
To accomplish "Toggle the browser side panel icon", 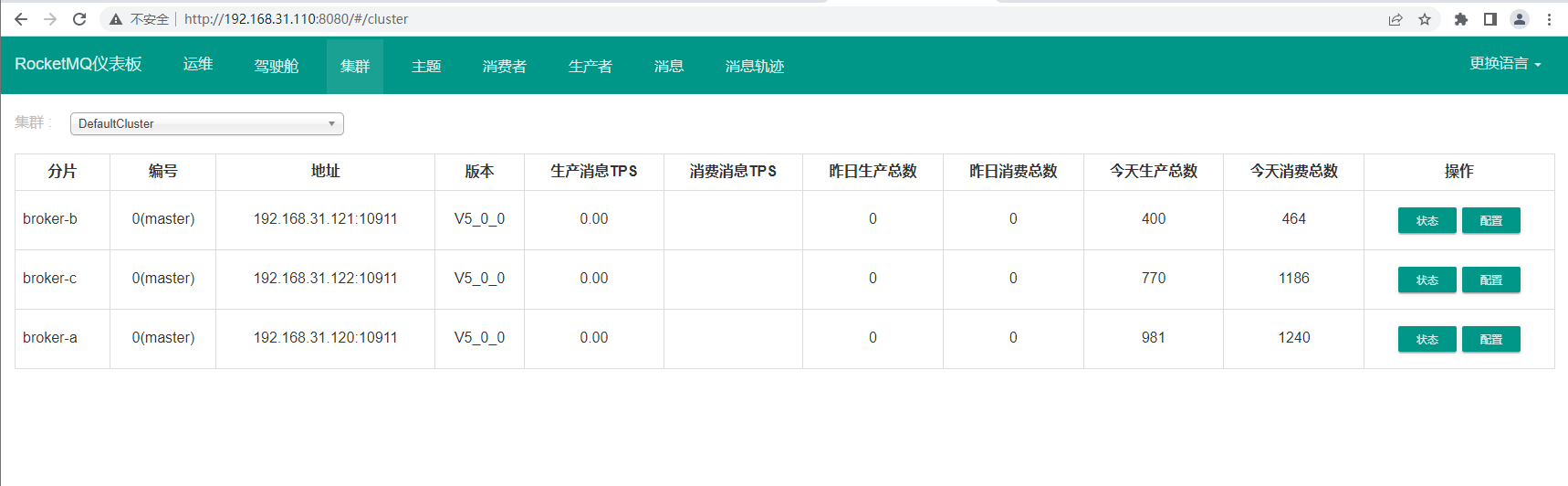I will coord(1490,19).
